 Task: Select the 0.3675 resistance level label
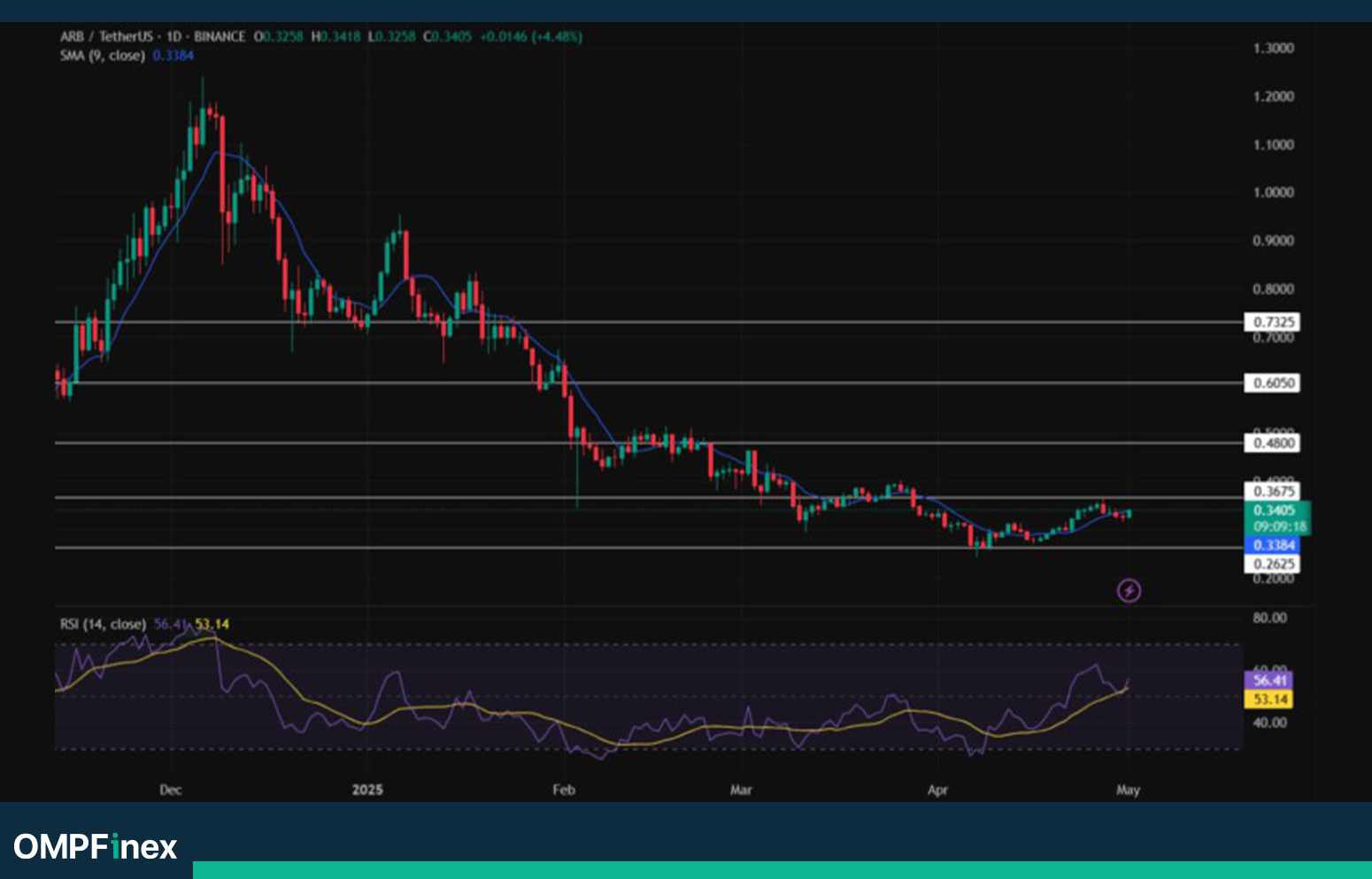[x=1272, y=491]
